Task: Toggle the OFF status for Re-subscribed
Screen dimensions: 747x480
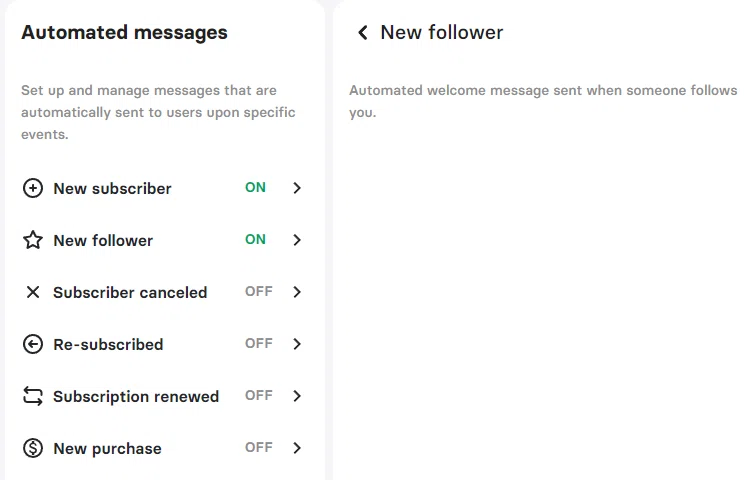Action: [x=259, y=343]
